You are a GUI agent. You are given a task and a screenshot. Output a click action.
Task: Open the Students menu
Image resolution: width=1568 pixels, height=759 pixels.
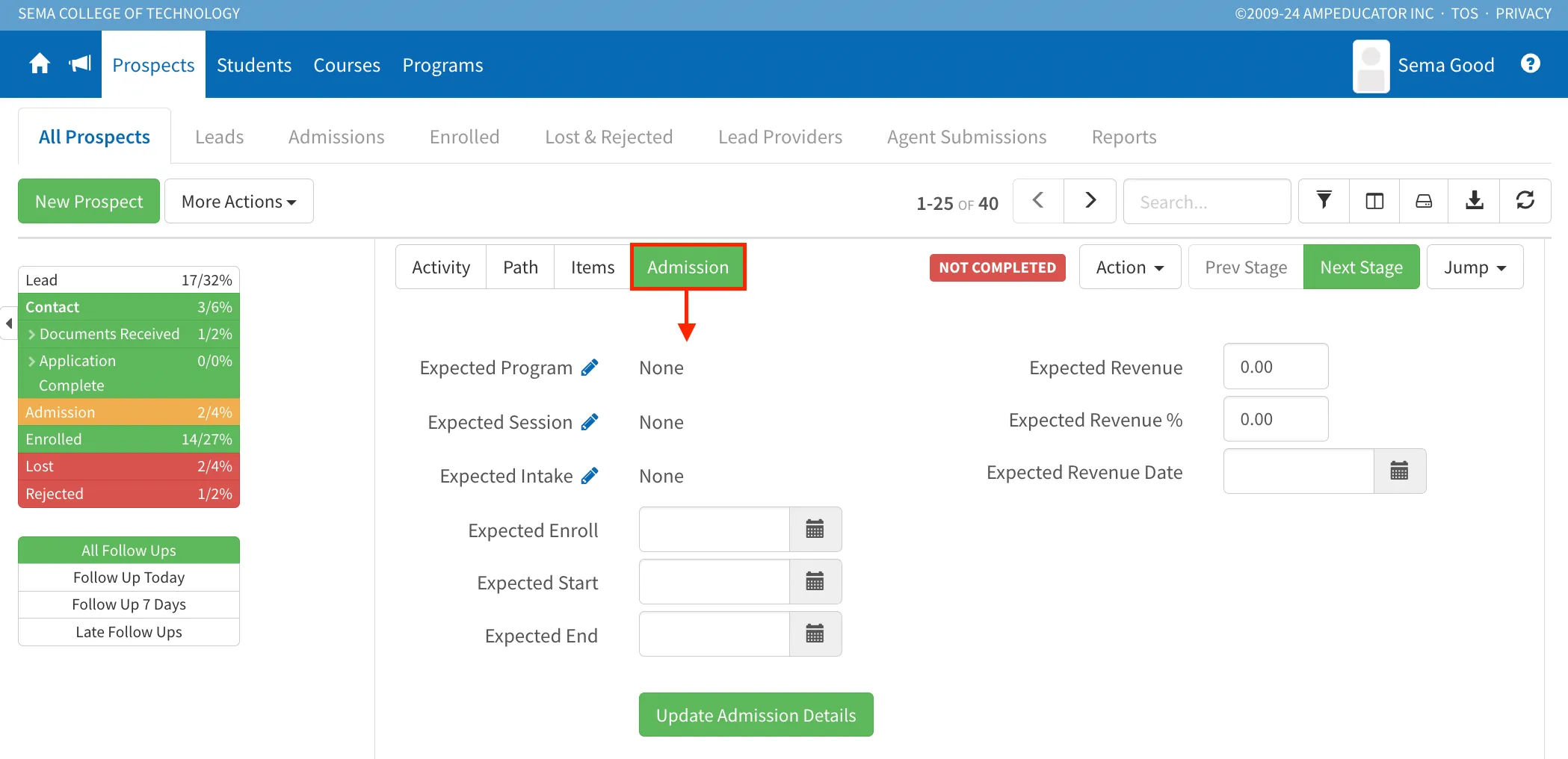254,65
